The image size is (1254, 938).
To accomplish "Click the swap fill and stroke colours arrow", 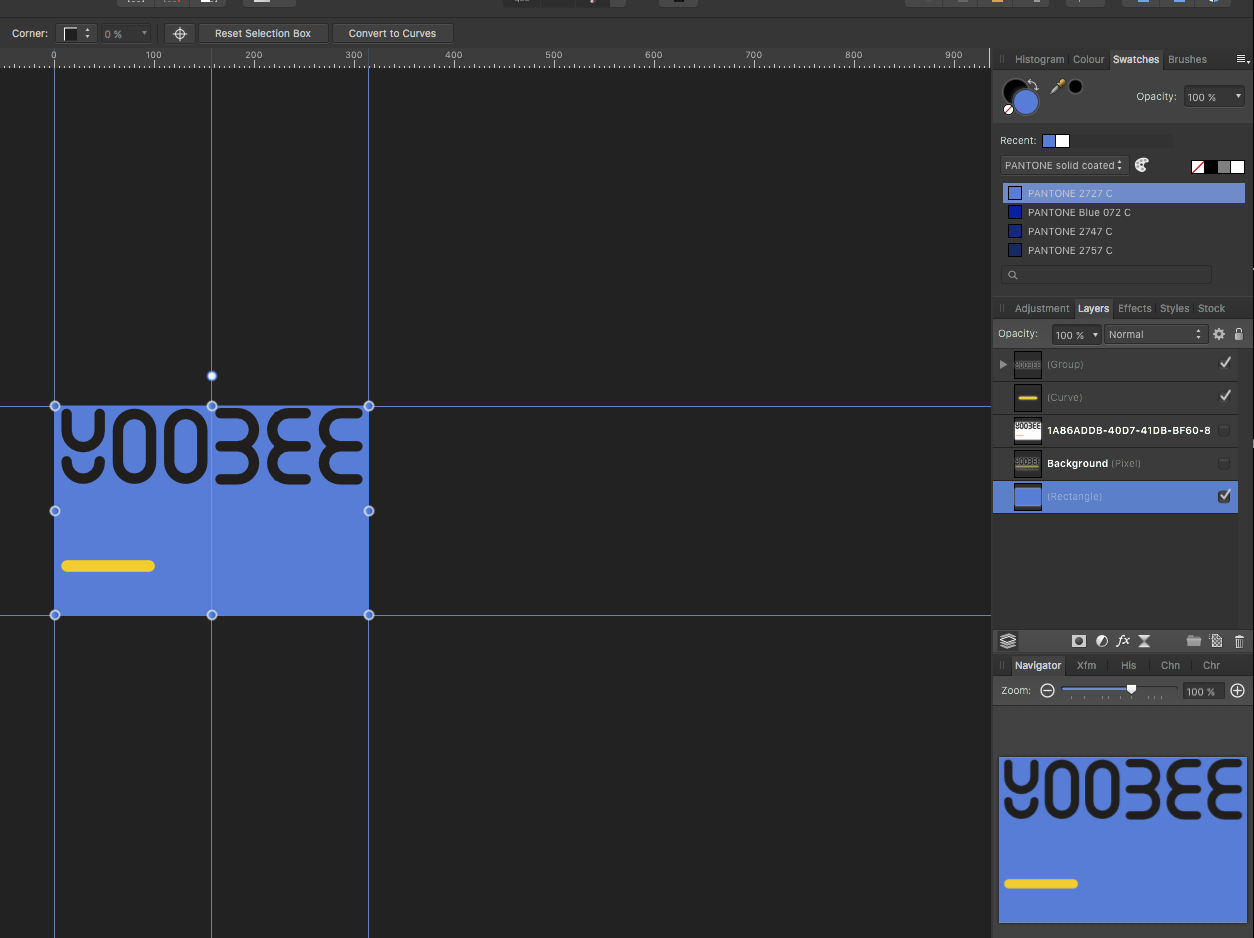I will pos(1033,84).
